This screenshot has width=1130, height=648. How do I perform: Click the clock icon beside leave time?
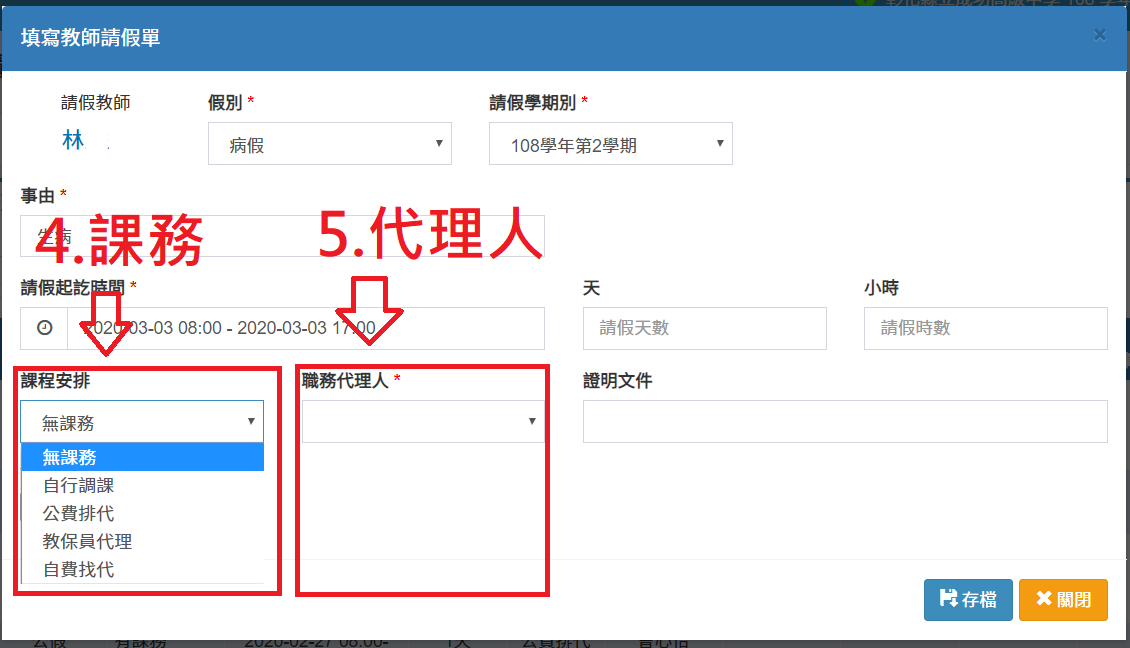pyautogui.click(x=44, y=328)
